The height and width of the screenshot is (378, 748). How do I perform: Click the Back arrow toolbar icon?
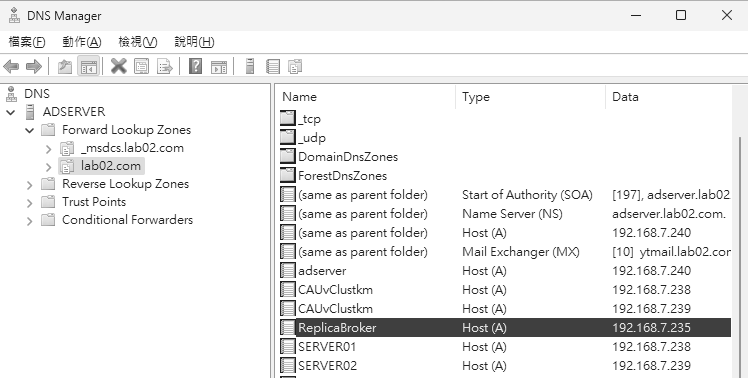pos(11,66)
